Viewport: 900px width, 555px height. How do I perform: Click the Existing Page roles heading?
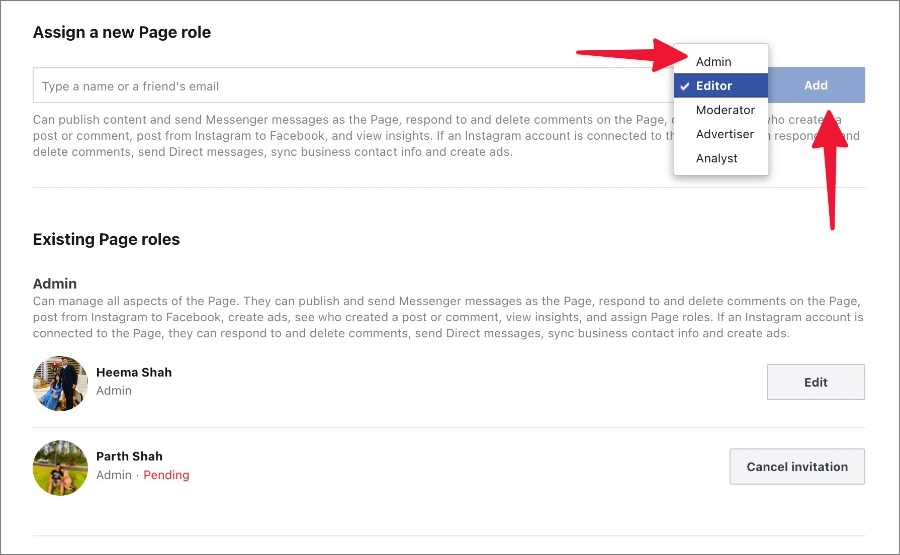tap(106, 239)
